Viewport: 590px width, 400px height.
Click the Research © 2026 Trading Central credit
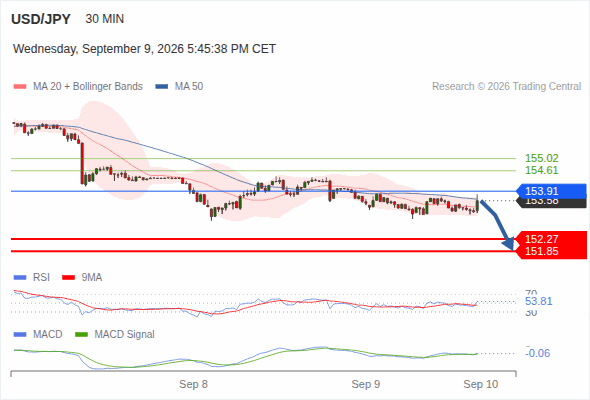[506, 87]
